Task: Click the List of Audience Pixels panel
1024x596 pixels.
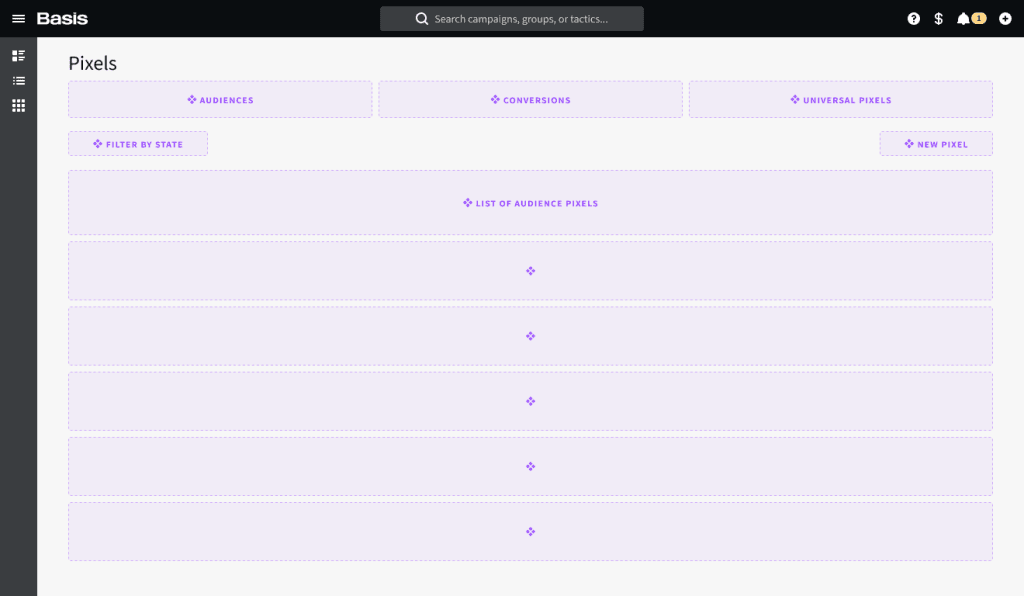Action: (x=530, y=203)
